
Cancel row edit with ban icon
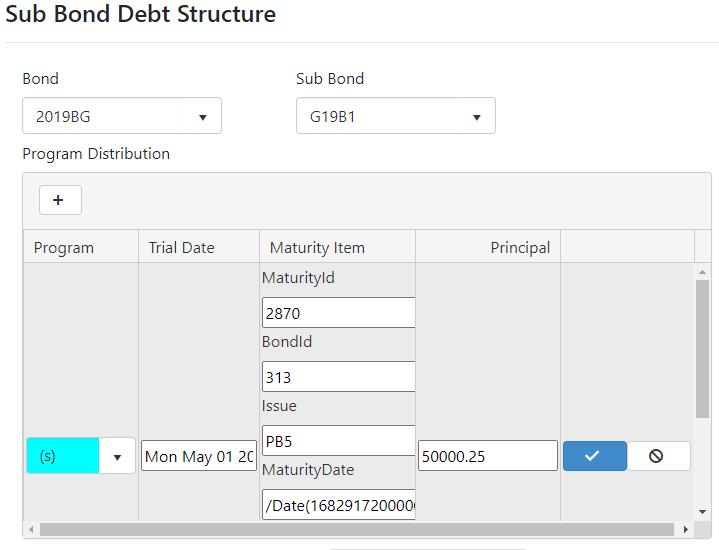pyautogui.click(x=656, y=456)
